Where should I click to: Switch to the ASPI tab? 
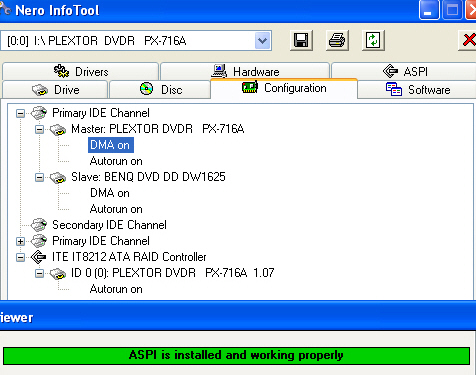pos(404,71)
